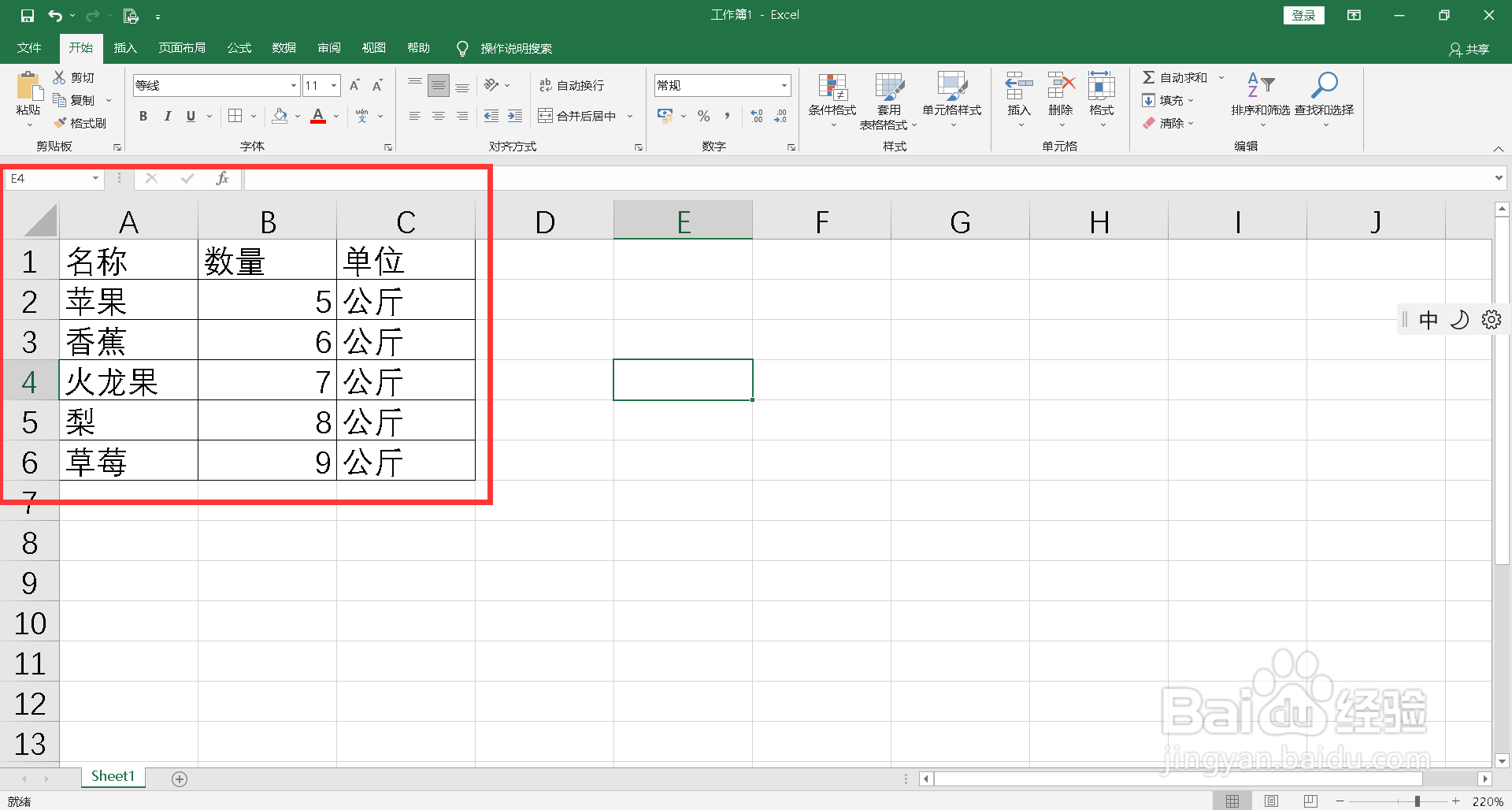The height and width of the screenshot is (810, 1512).
Task: Toggle bold formatting B
Action: click(143, 116)
